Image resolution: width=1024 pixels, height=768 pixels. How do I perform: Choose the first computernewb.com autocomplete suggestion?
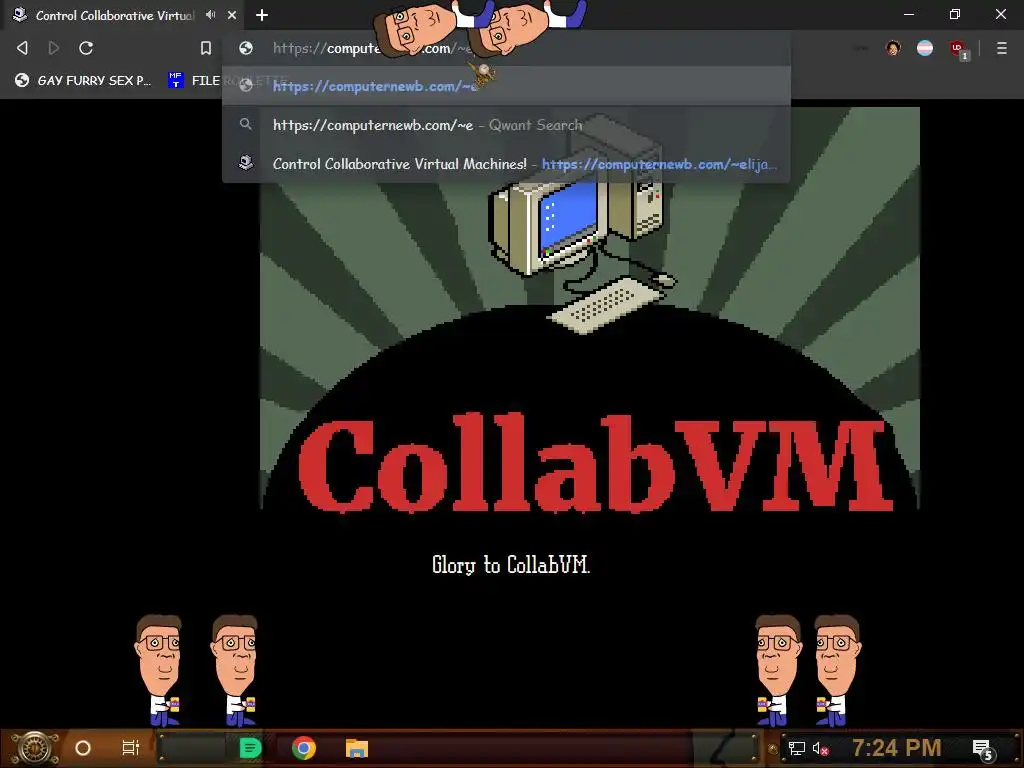[x=506, y=86]
